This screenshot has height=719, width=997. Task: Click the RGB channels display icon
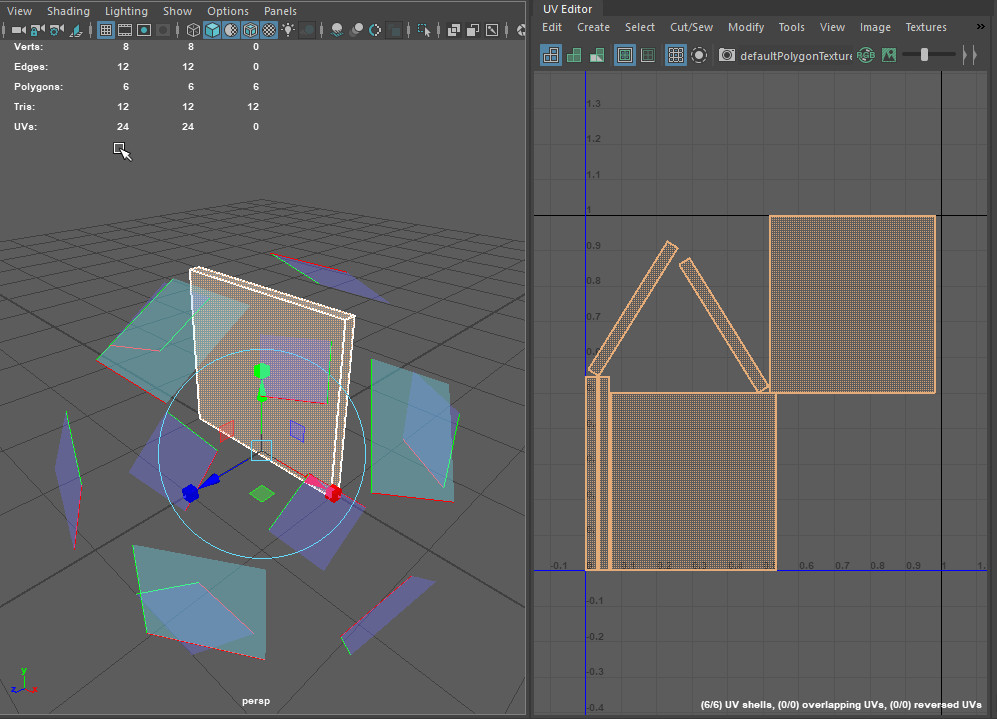pos(866,55)
